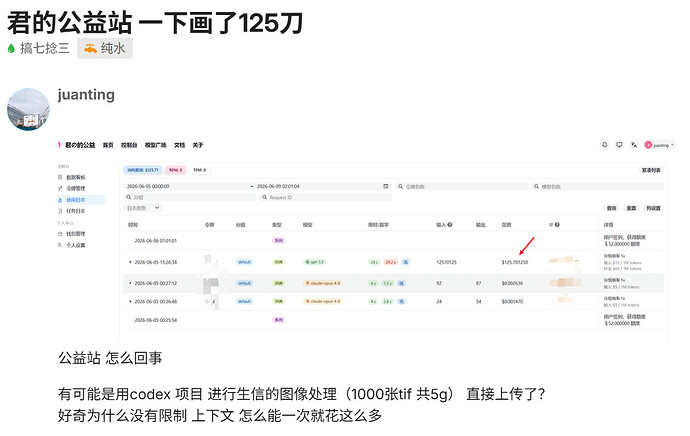
Task: Click the consumption $125.71 badge
Action: 143,170
